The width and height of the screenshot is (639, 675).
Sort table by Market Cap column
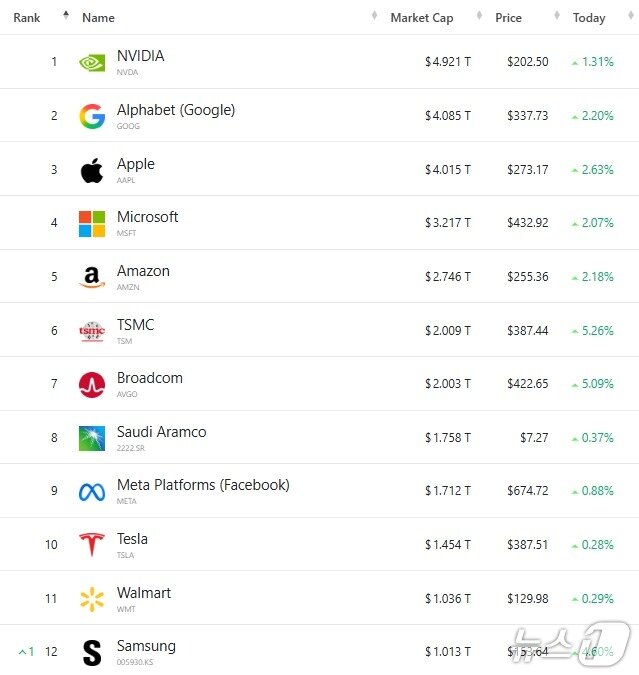click(421, 18)
